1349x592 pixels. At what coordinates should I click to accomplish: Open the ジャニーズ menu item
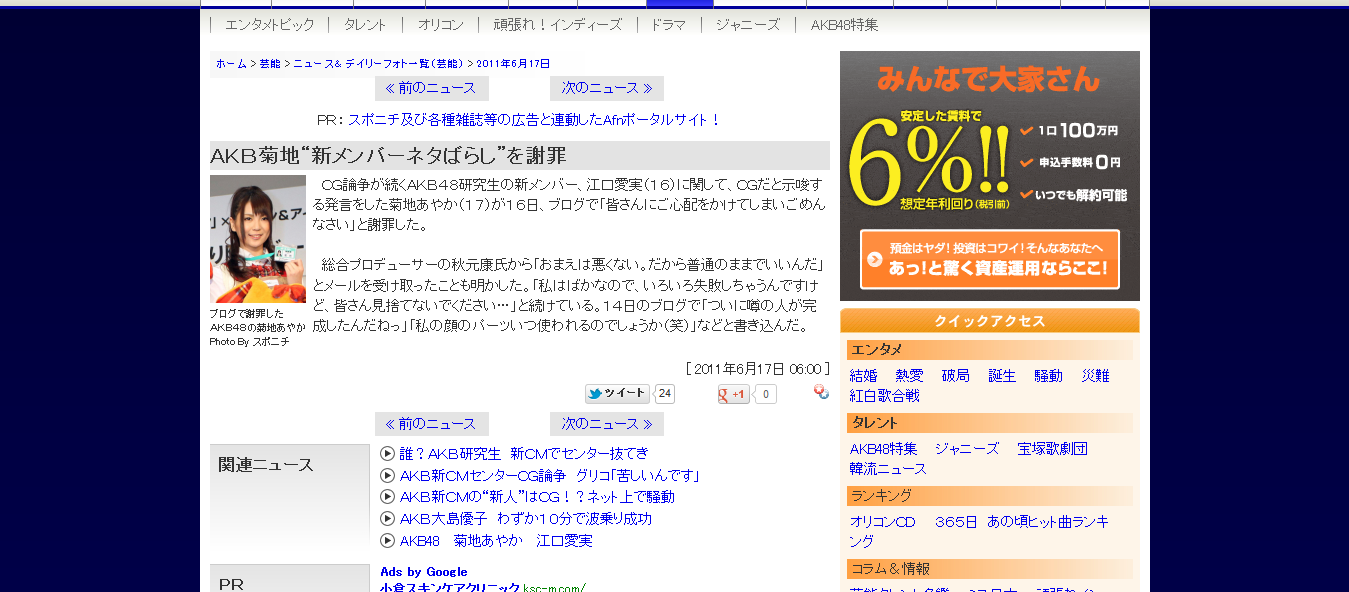click(x=747, y=25)
